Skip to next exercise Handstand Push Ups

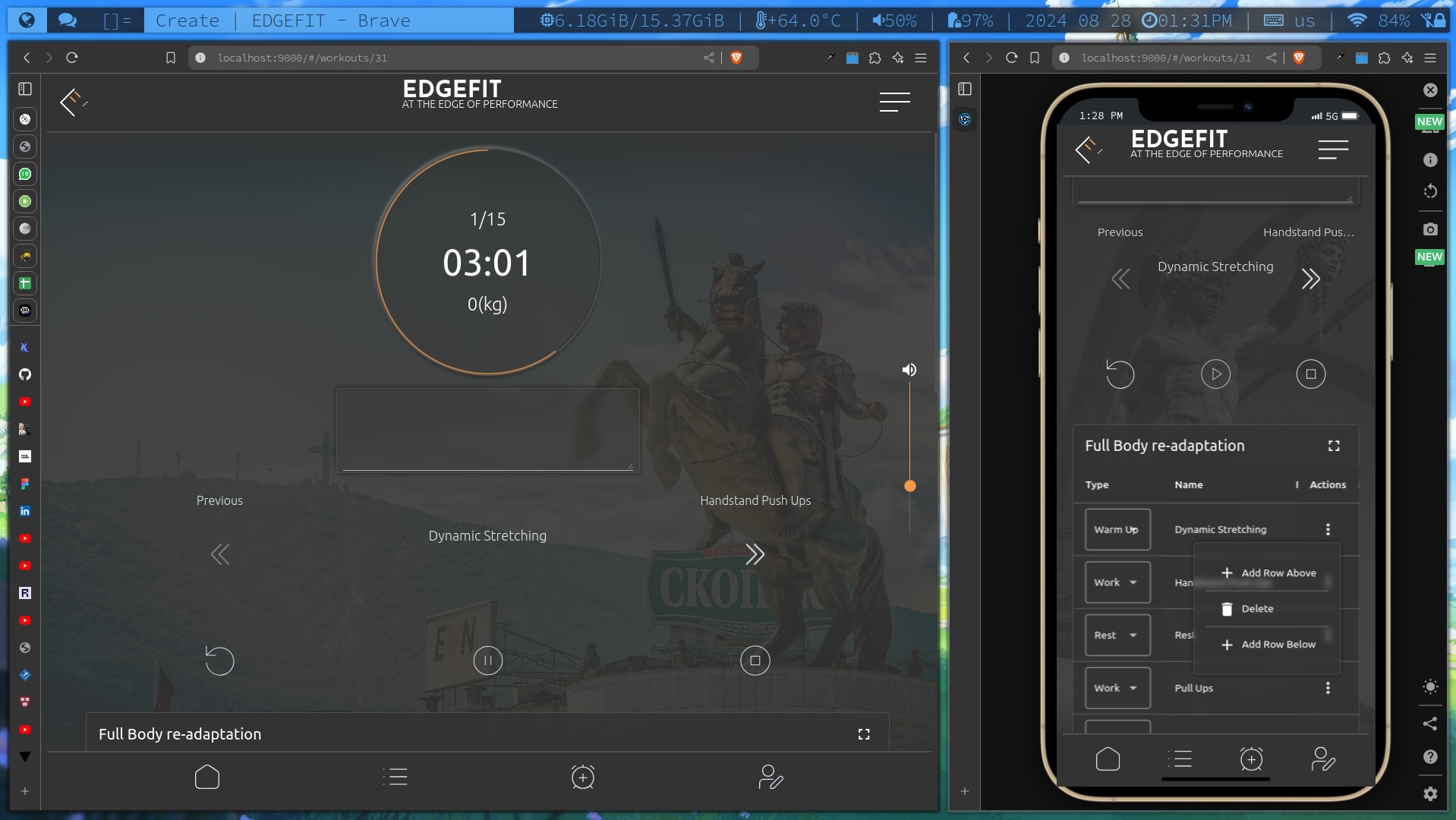tap(755, 554)
